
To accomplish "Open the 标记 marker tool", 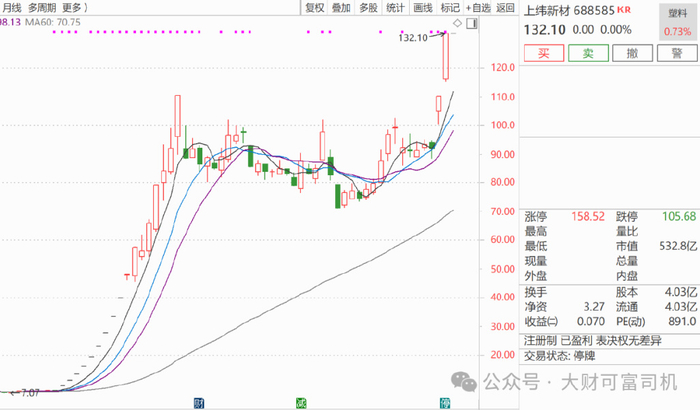I will click(449, 8).
